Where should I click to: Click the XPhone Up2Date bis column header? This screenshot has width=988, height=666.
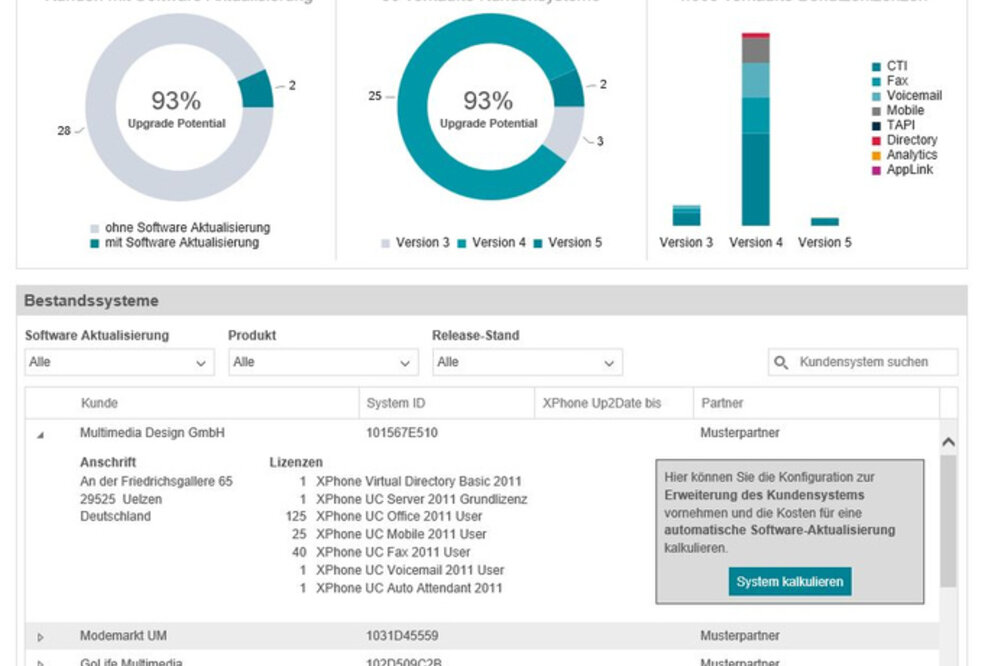(x=601, y=403)
